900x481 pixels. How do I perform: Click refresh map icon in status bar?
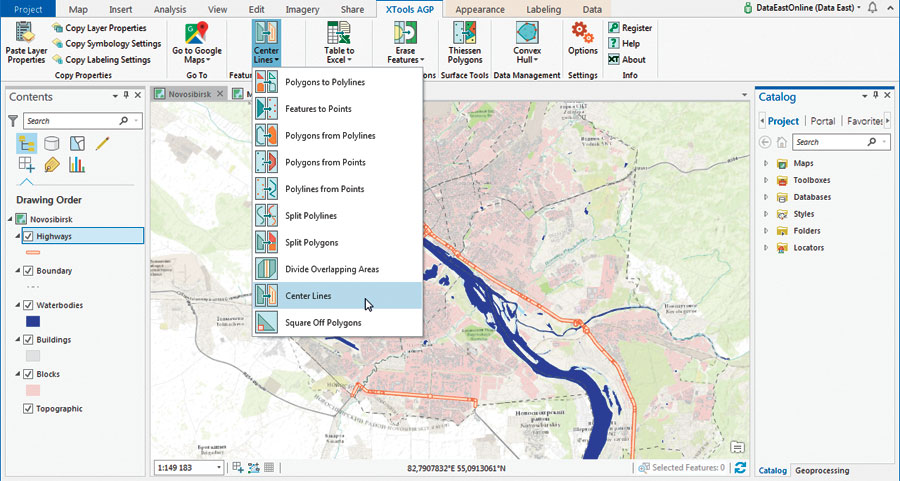click(x=740, y=468)
